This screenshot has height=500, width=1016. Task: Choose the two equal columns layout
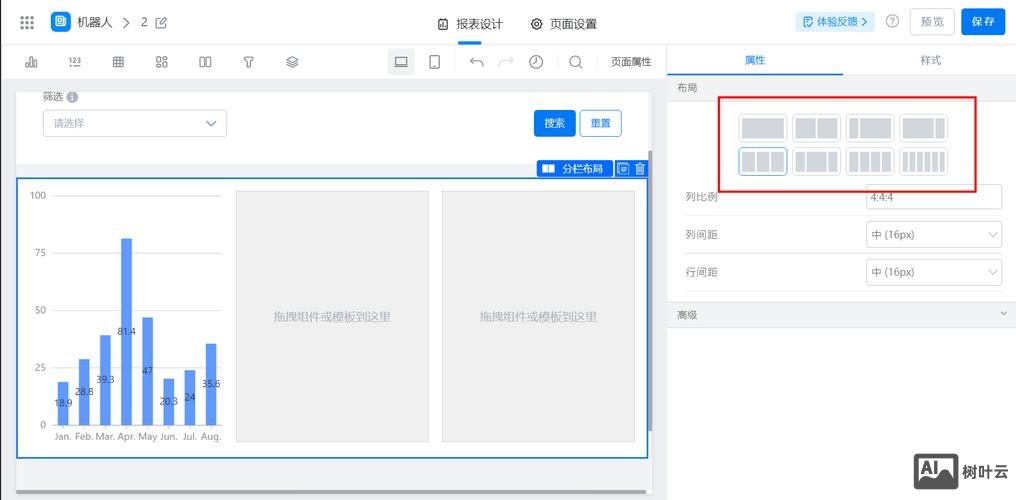point(816,128)
